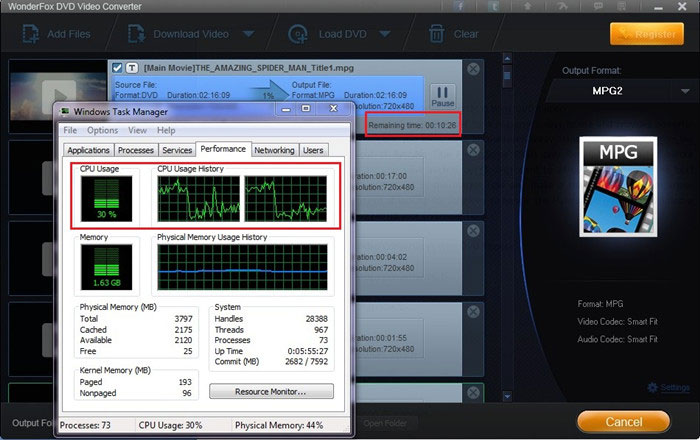Click the 'Processes: 73' status bar entry
This screenshot has width=700, height=440.
click(x=85, y=425)
